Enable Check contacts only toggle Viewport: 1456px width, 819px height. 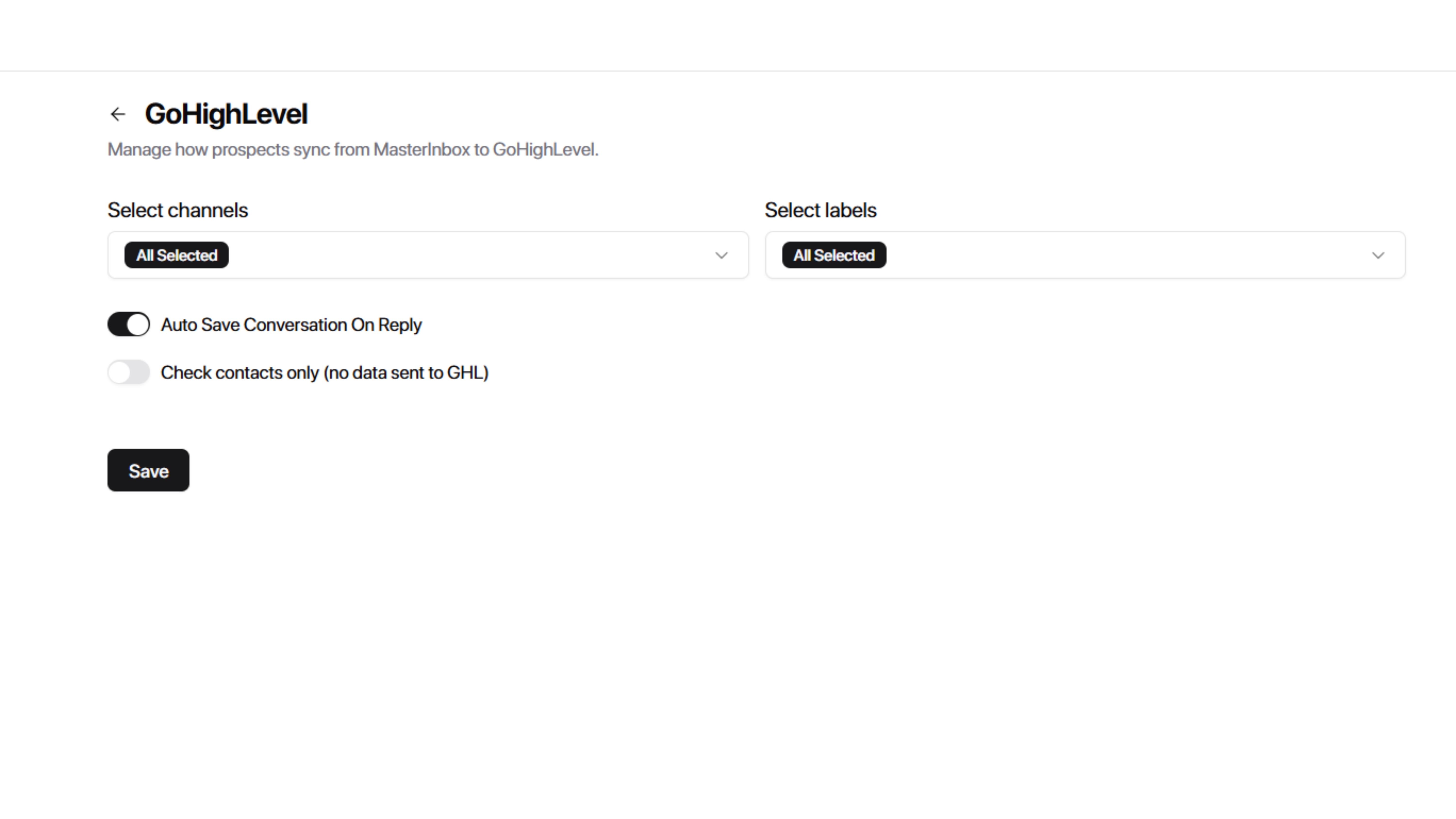click(129, 372)
